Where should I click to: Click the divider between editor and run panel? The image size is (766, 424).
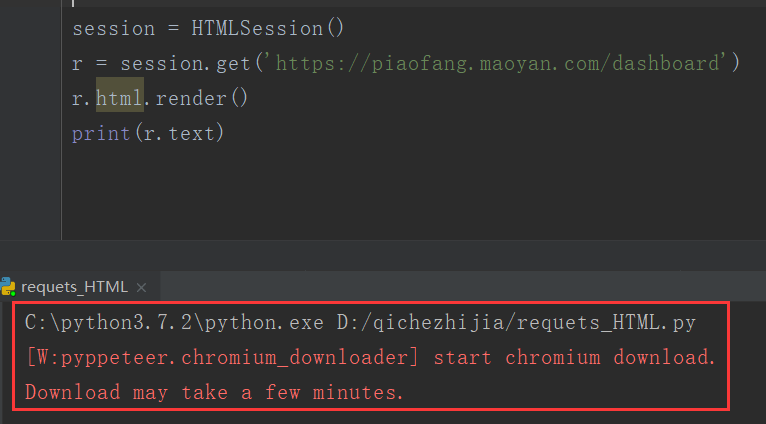(x=383, y=241)
